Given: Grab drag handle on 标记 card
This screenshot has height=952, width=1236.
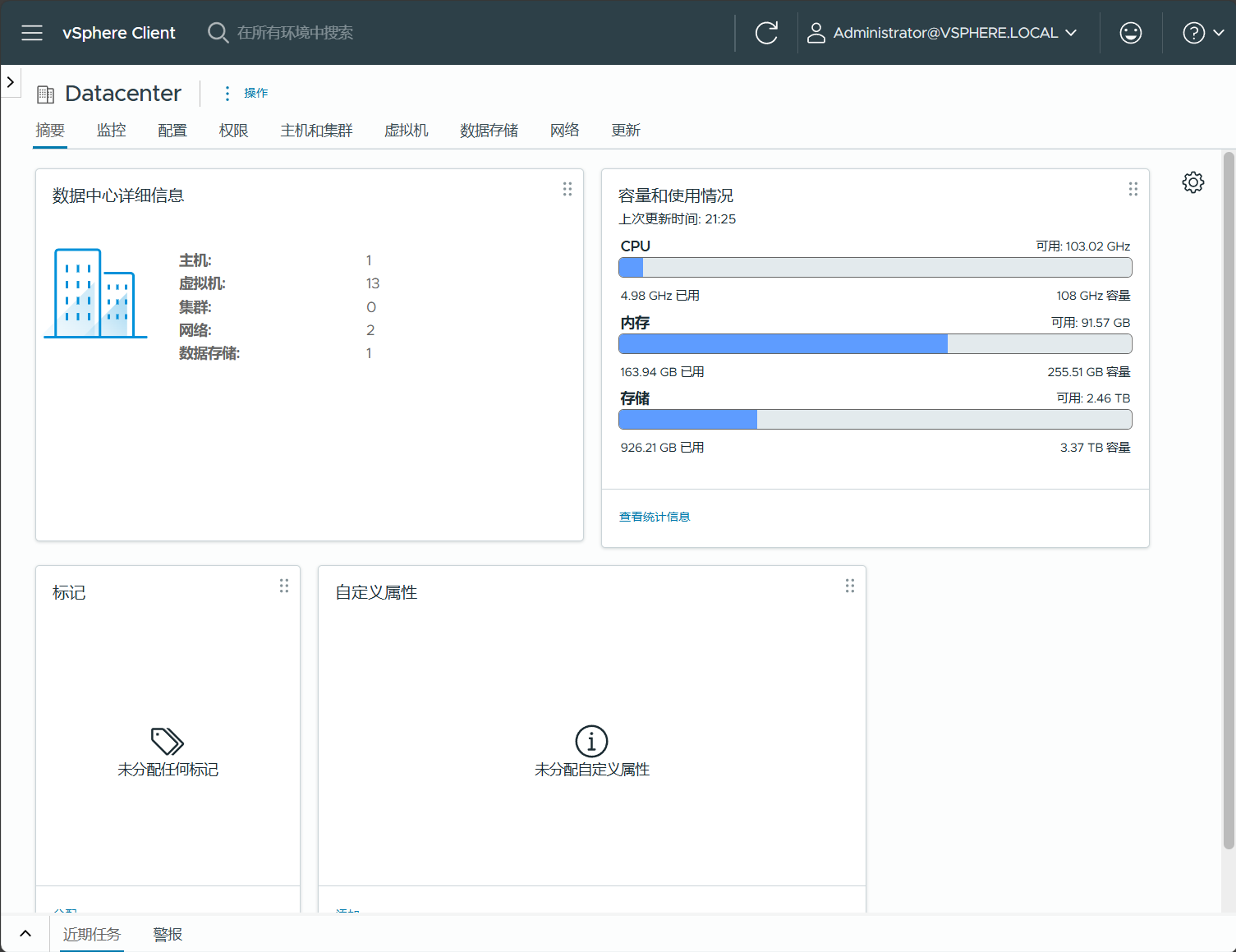Looking at the screenshot, I should (284, 586).
